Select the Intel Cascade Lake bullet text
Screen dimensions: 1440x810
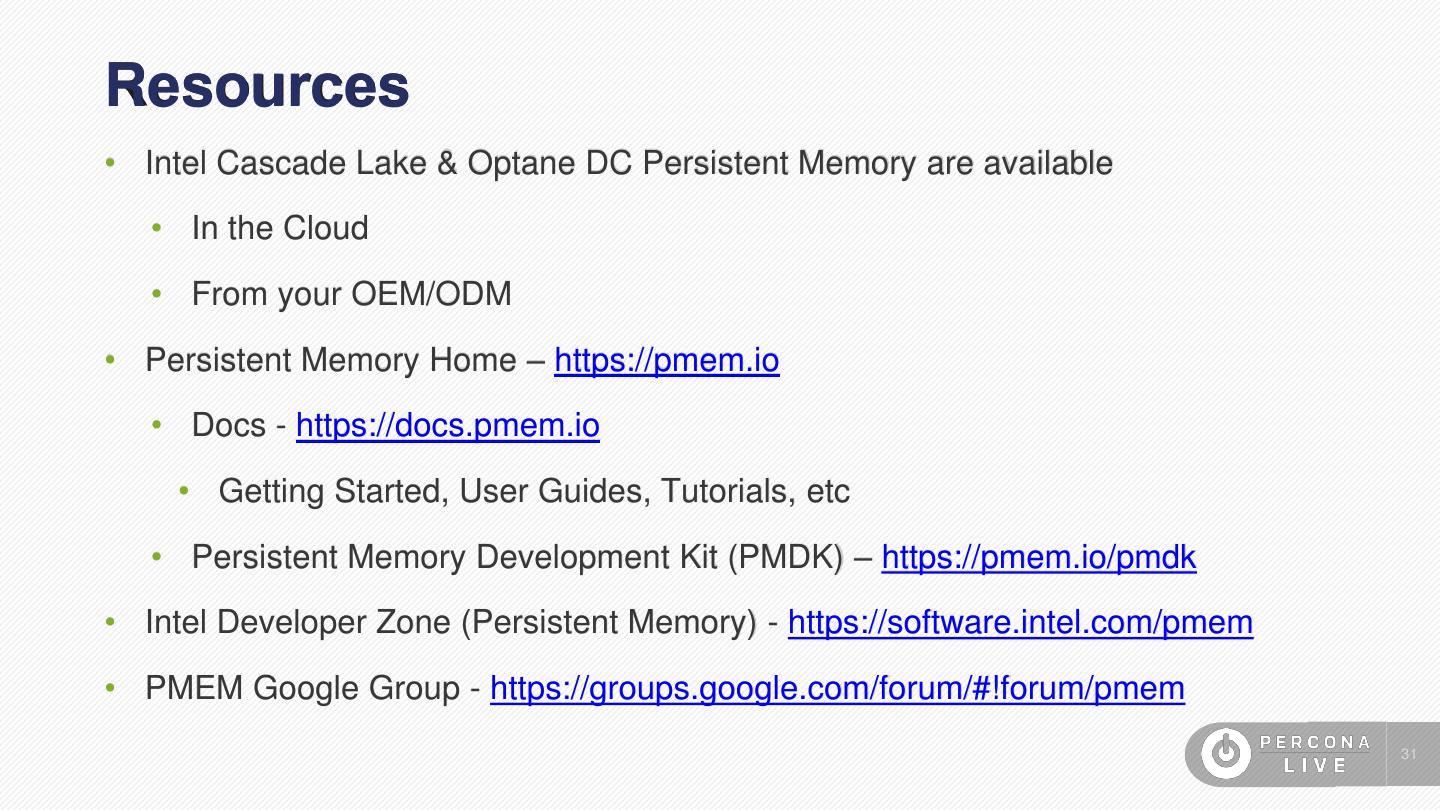point(628,163)
